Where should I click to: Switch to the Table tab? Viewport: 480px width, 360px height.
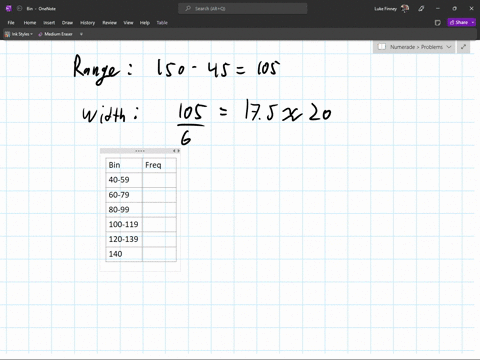coord(162,23)
